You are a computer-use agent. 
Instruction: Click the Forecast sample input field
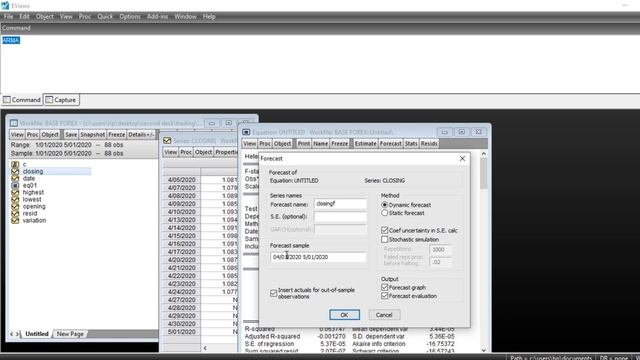pos(318,257)
